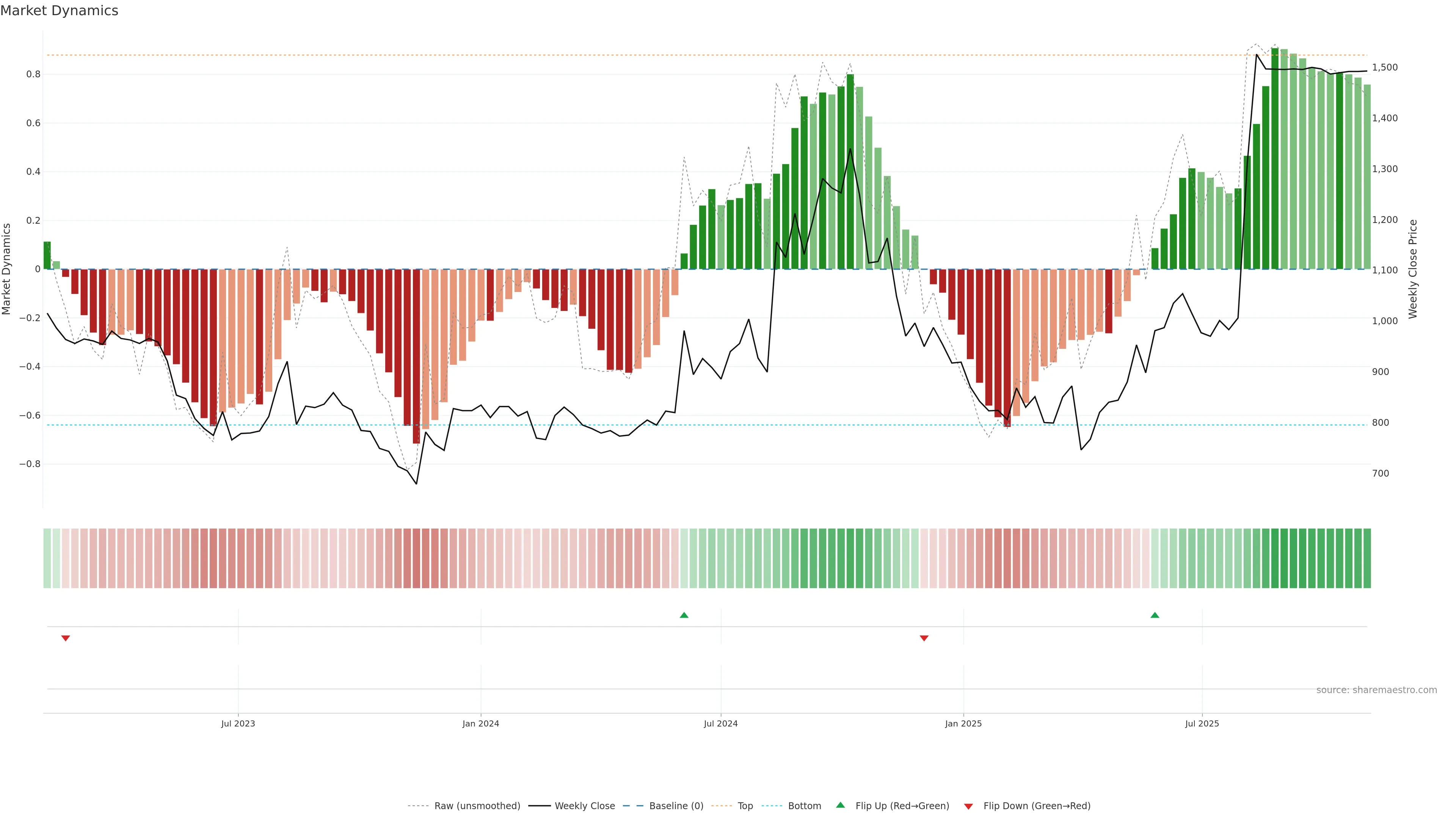Click the first red flip-down marker near 2023 start
The height and width of the screenshot is (819, 1456).
pos(66,638)
